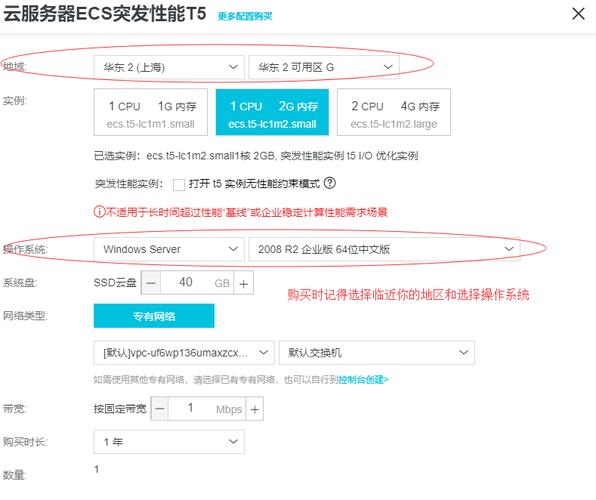Open the 更多配置购买 link

[x=245, y=16]
